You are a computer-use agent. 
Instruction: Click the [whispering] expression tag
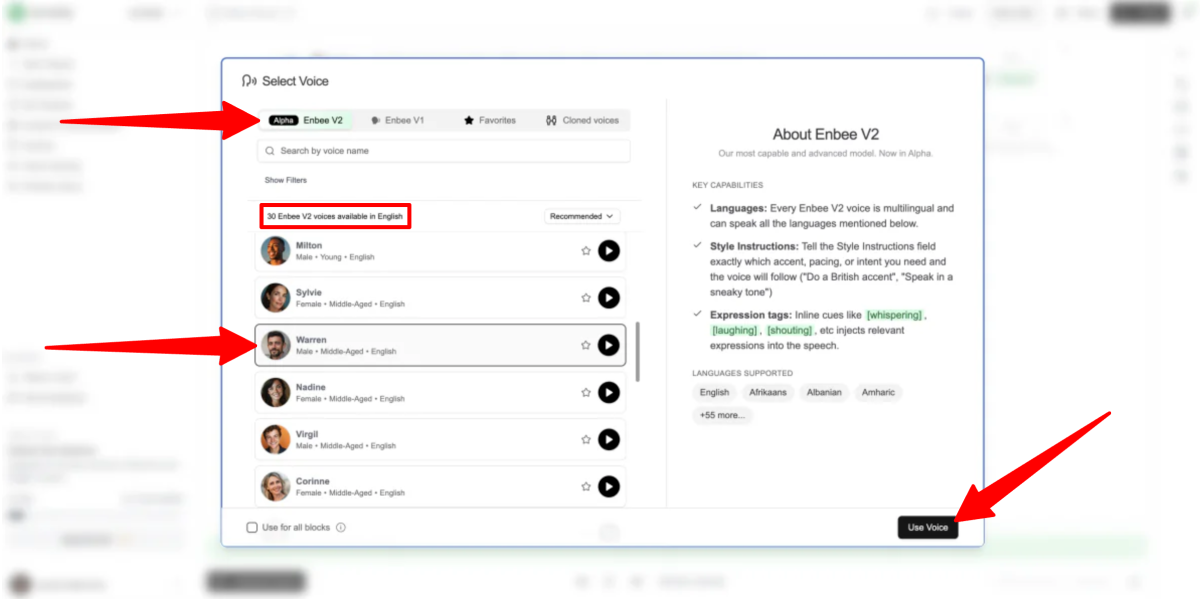[895, 315]
